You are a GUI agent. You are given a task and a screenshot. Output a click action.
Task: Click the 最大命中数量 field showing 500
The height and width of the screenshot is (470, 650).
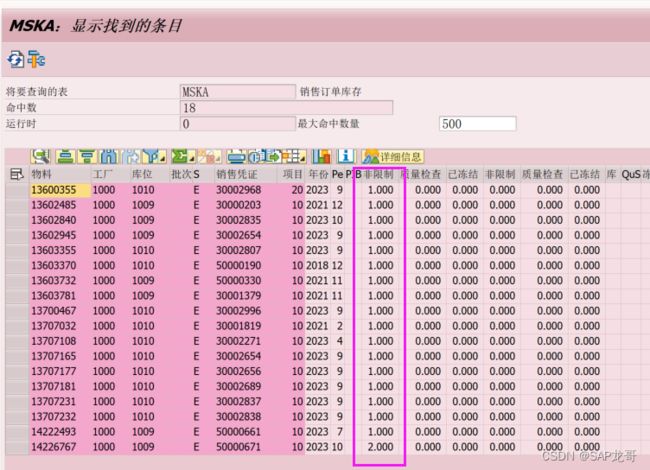click(477, 124)
